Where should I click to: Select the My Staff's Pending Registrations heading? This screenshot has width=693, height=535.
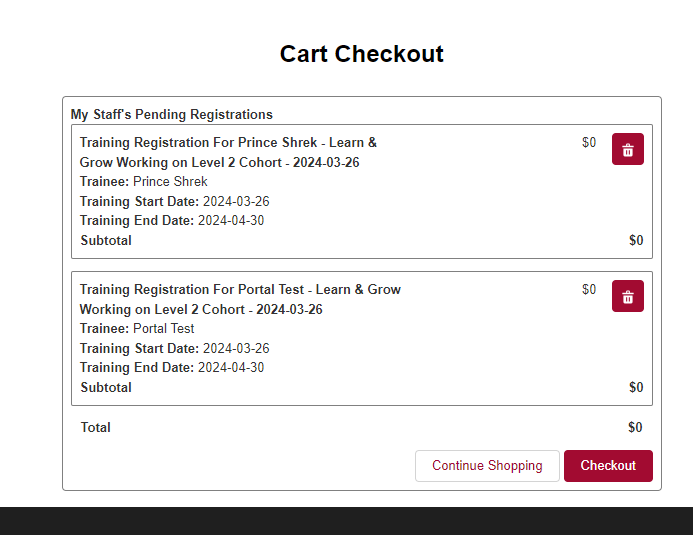tap(171, 114)
